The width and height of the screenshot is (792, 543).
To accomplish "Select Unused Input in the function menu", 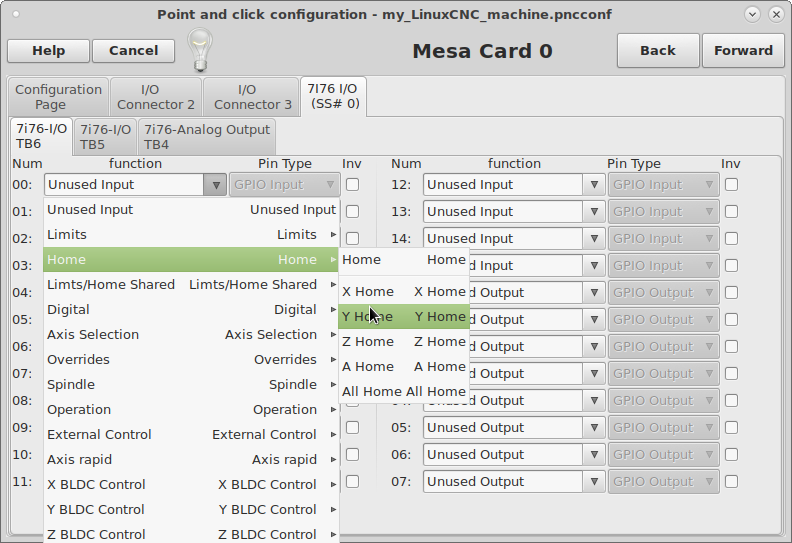I will [x=191, y=210].
